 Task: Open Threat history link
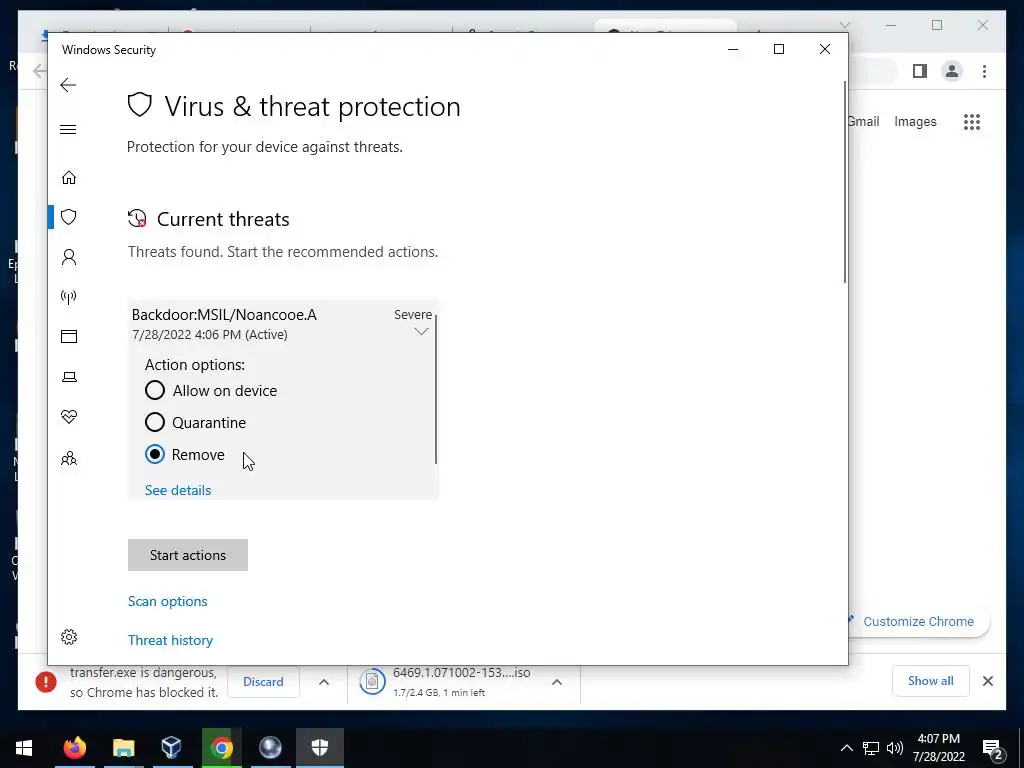coord(170,641)
